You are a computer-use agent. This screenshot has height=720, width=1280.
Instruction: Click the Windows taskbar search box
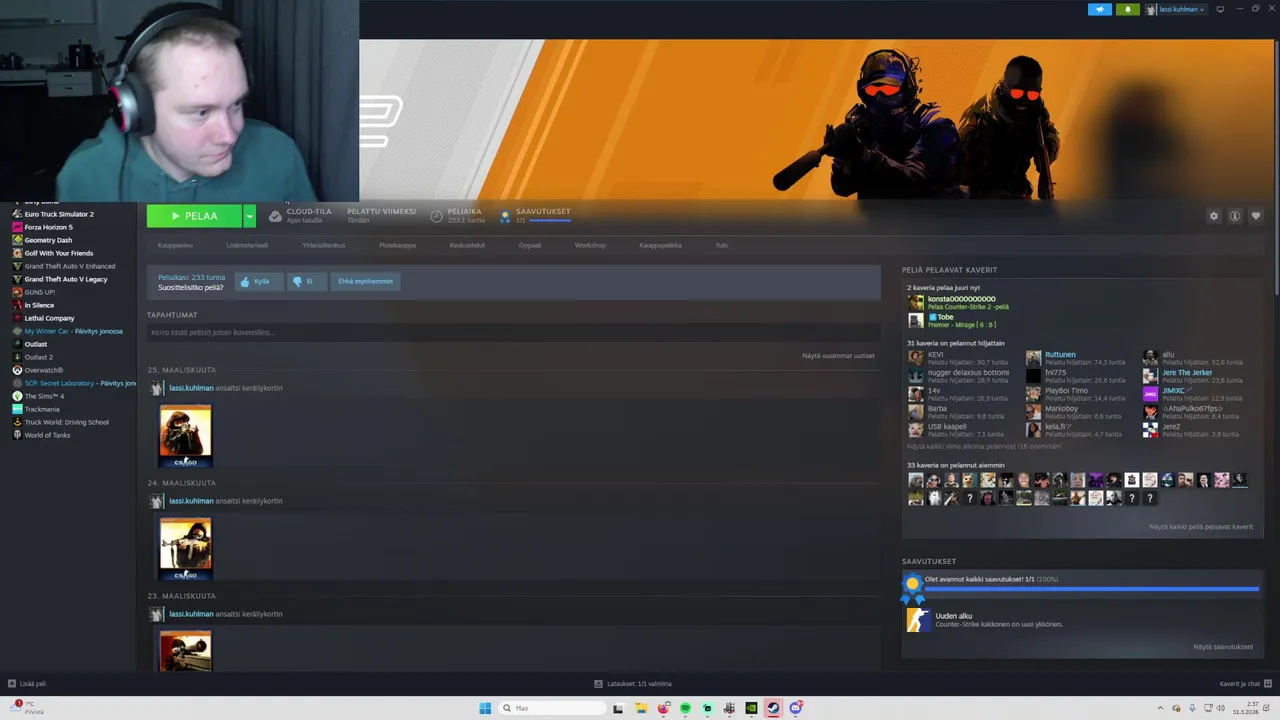point(552,708)
